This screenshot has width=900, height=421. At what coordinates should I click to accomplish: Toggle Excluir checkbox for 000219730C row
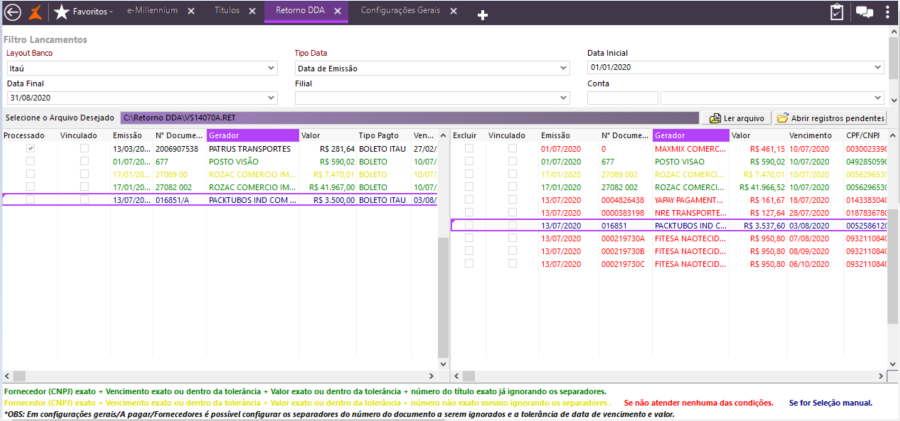(x=469, y=263)
